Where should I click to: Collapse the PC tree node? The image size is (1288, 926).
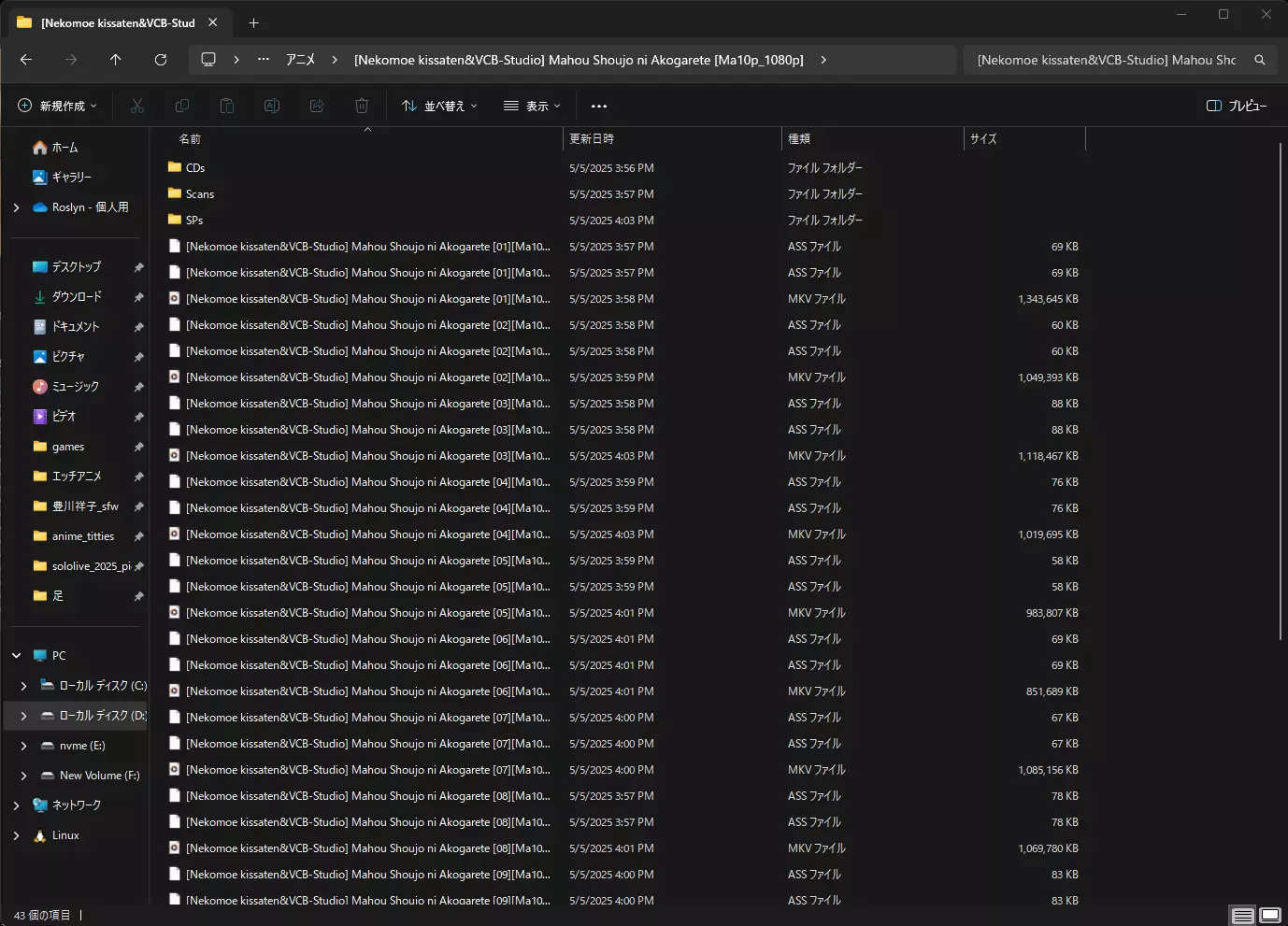pos(16,656)
